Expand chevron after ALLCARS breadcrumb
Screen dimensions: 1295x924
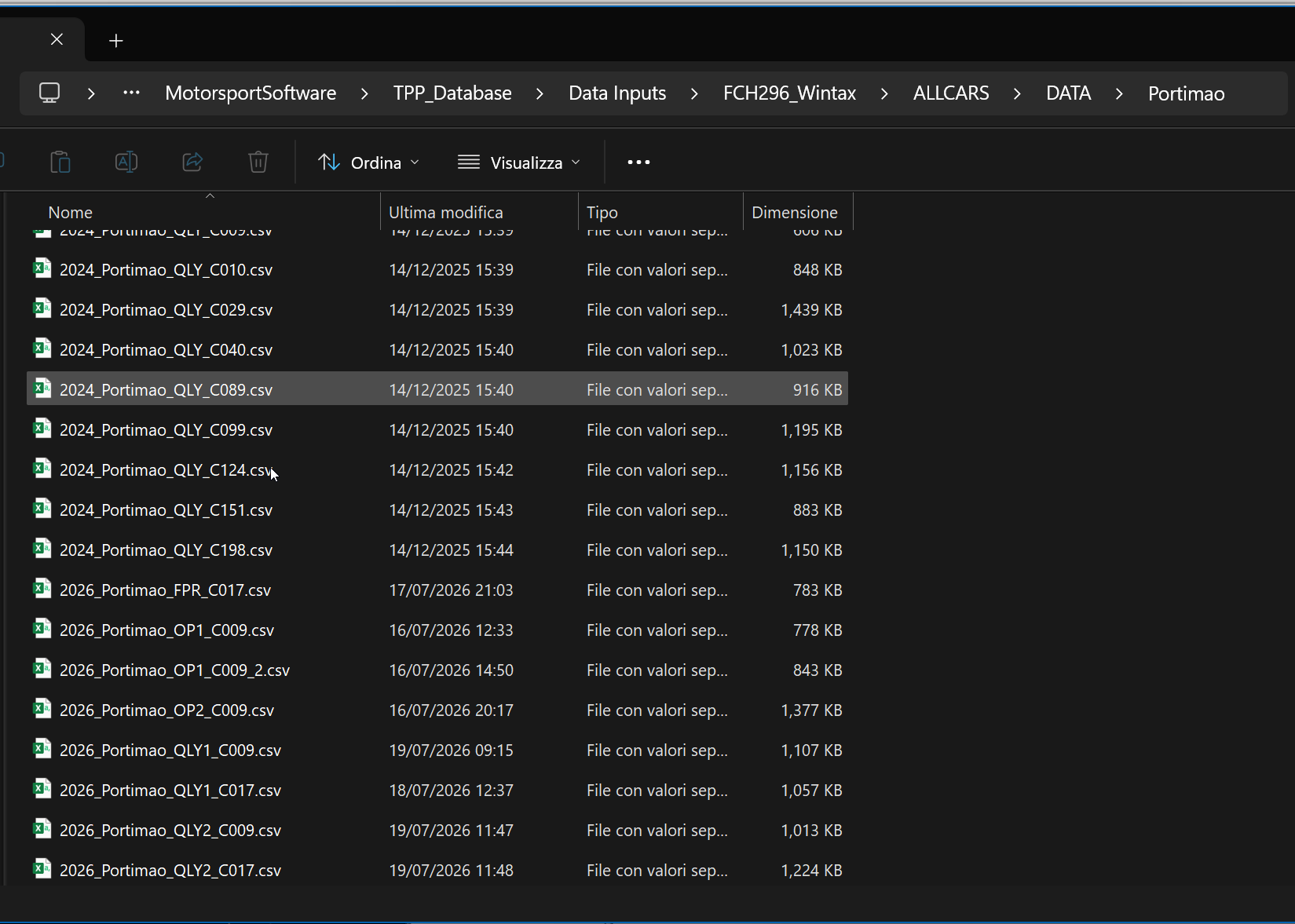pyautogui.click(x=1017, y=93)
